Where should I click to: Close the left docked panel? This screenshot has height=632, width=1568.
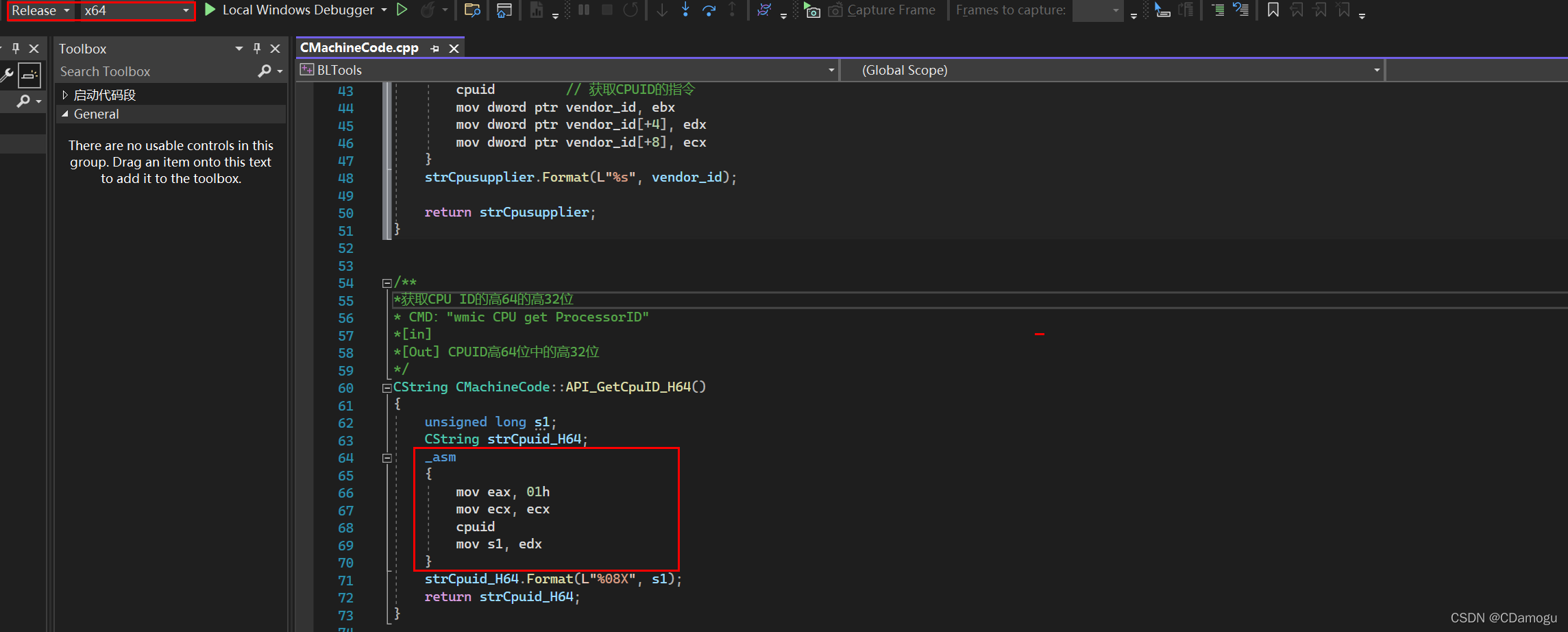click(34, 49)
